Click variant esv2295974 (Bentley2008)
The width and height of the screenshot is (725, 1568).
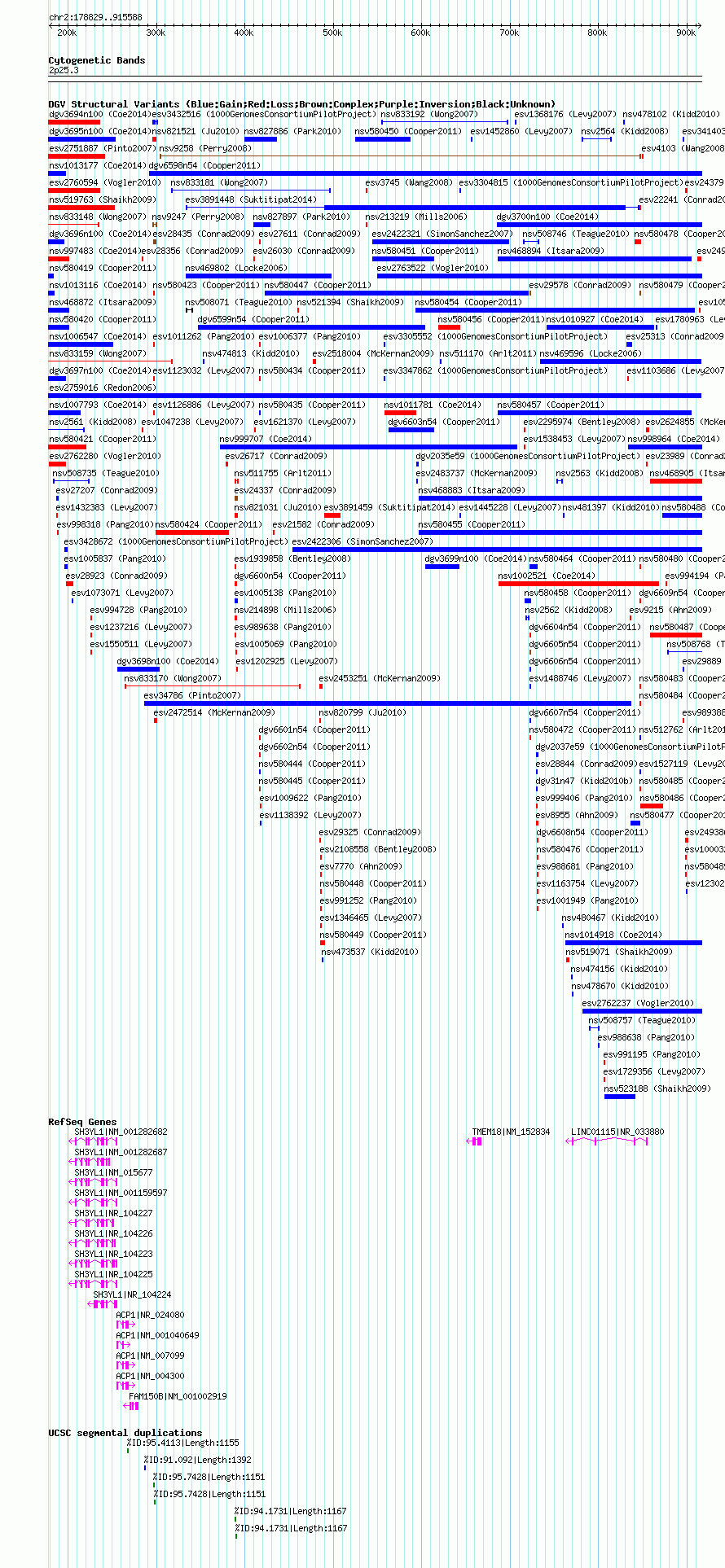pos(582,423)
